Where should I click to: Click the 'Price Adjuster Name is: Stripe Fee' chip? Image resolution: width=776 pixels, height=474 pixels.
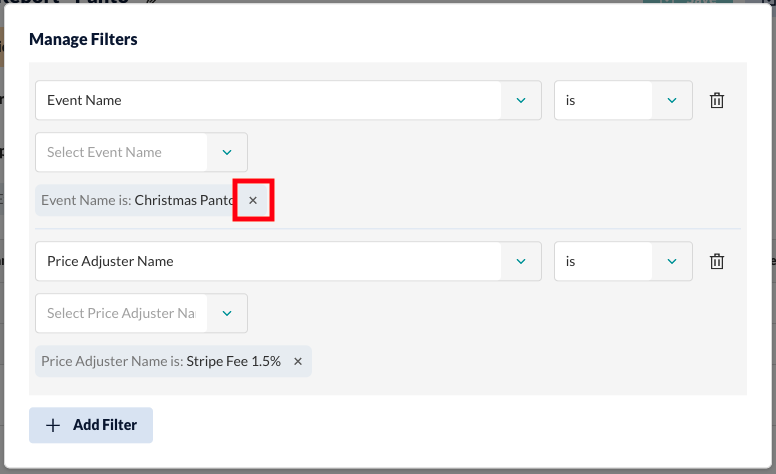pos(173,361)
